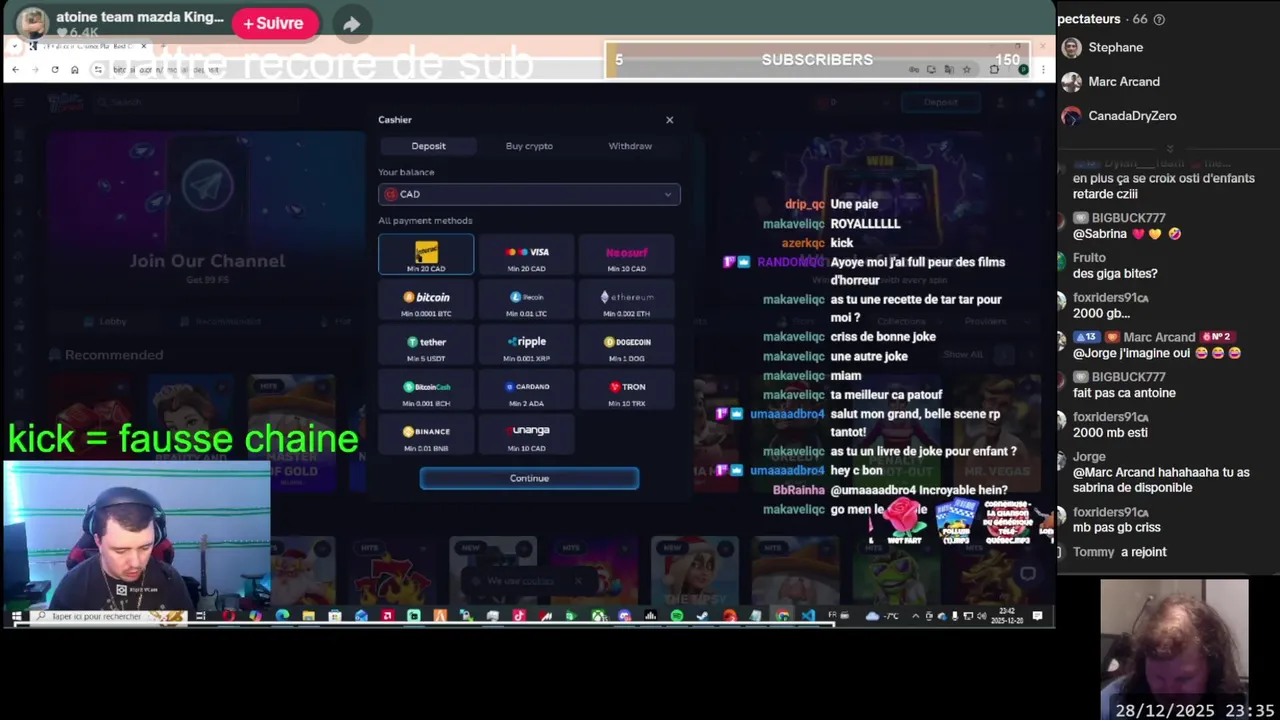Click the Windows taskbar search box
Image resolution: width=1280 pixels, height=720 pixels.
pyautogui.click(x=107, y=616)
